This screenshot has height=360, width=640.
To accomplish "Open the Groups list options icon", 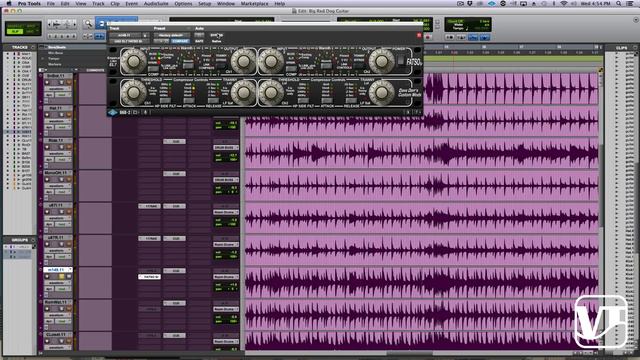I will (33, 240).
